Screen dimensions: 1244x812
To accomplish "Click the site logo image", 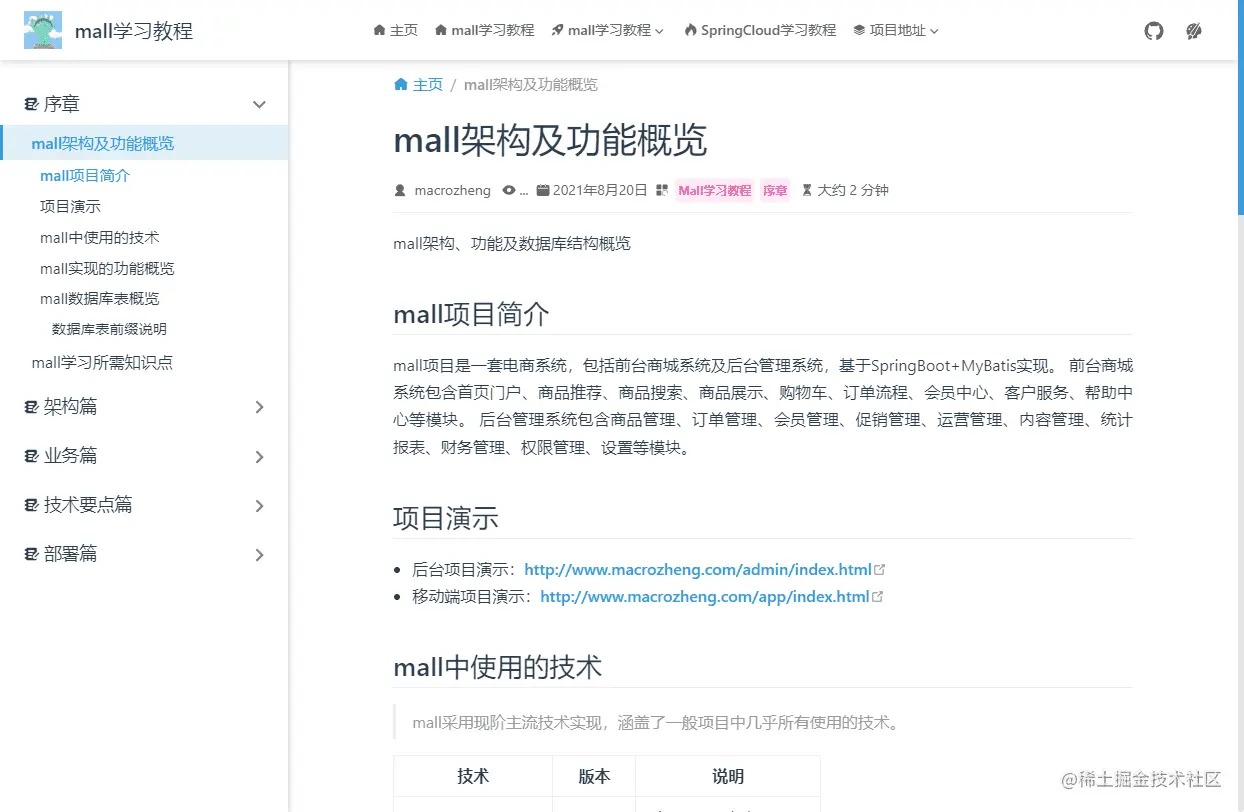I will [x=43, y=31].
